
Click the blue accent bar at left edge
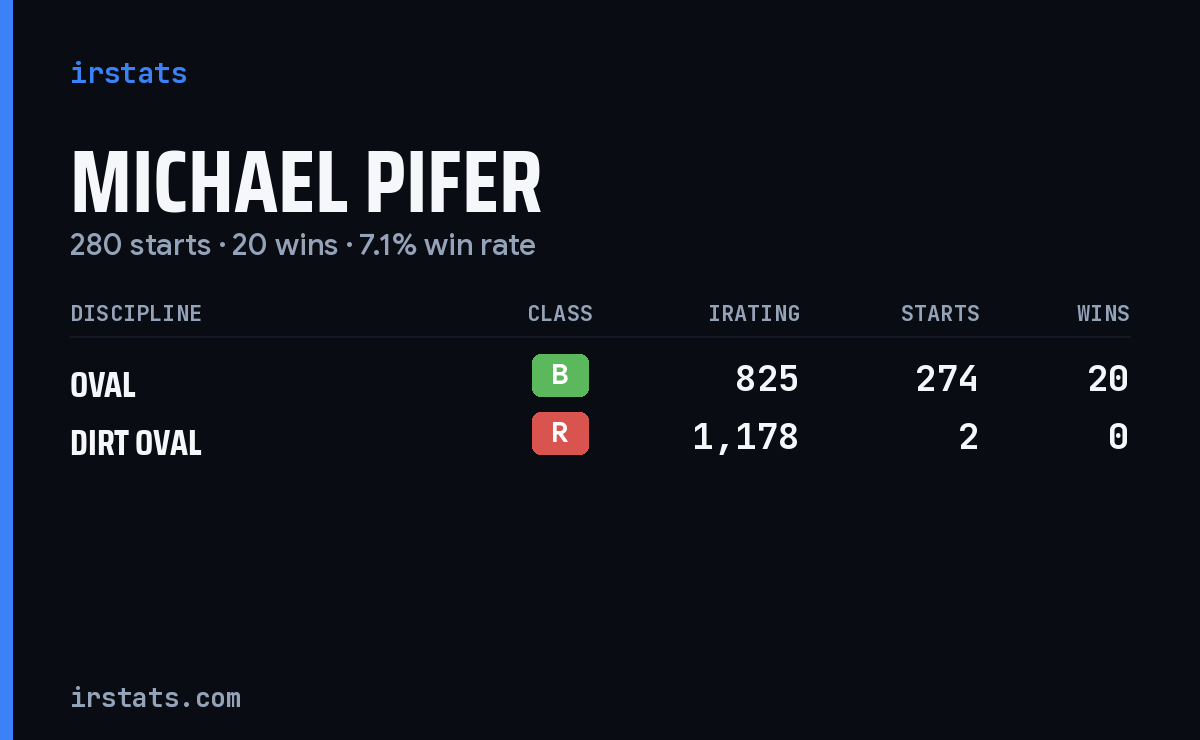click(x=6, y=370)
